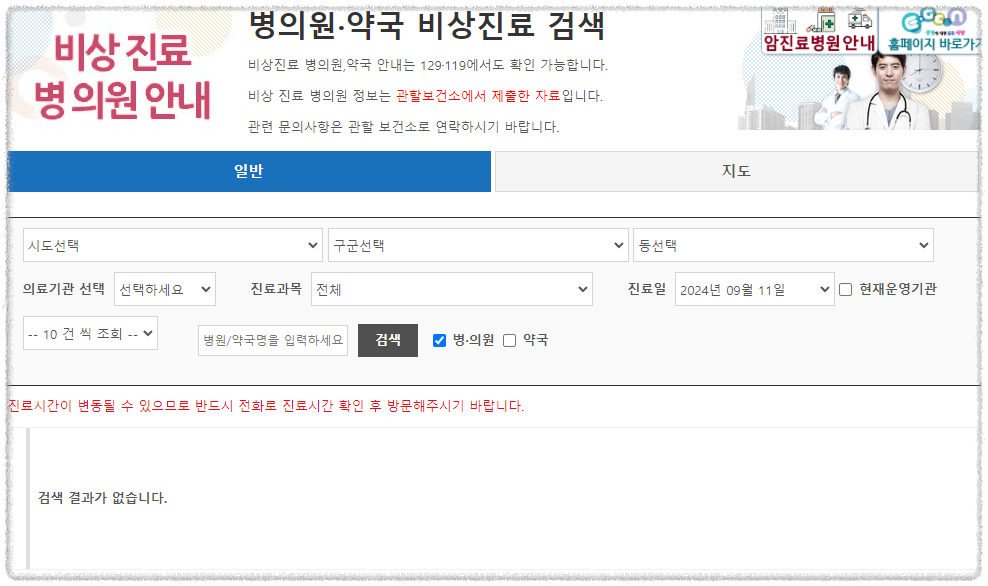
Task: Open the 동선택 dropdown
Action: [x=783, y=244]
